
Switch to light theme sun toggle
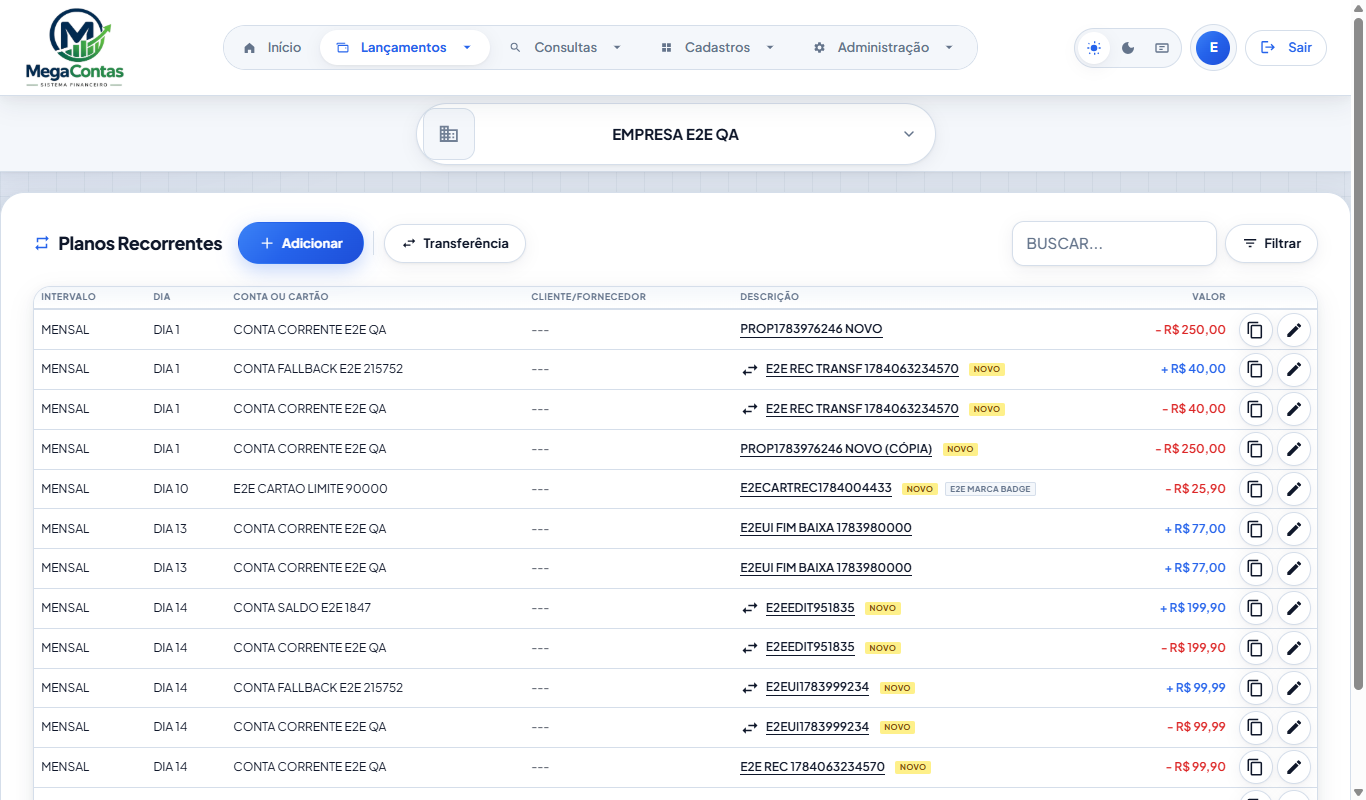[x=1095, y=47]
